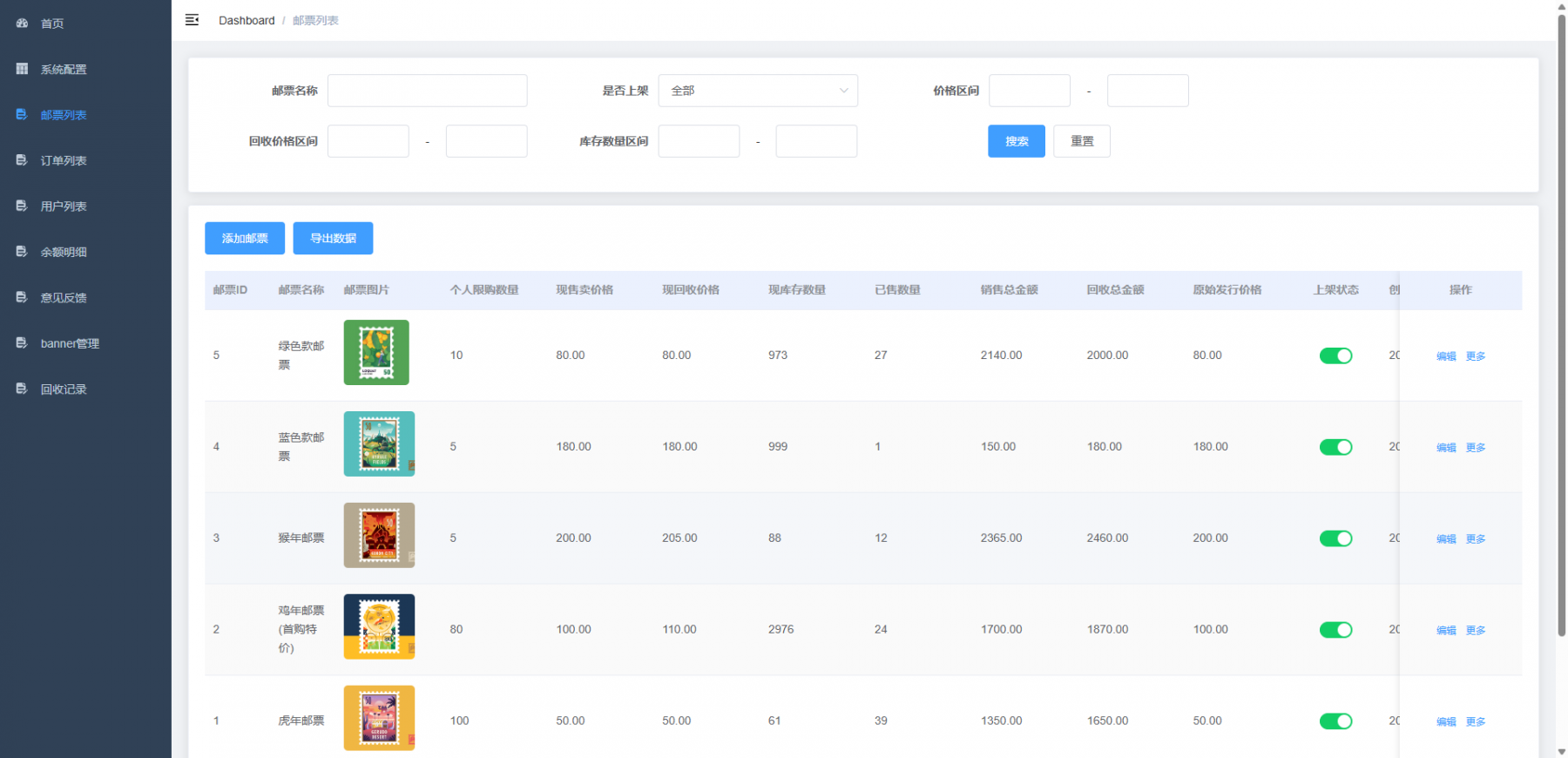Click the 邮票列表 sidebar icon
The image size is (1568, 758).
pyautogui.click(x=22, y=114)
